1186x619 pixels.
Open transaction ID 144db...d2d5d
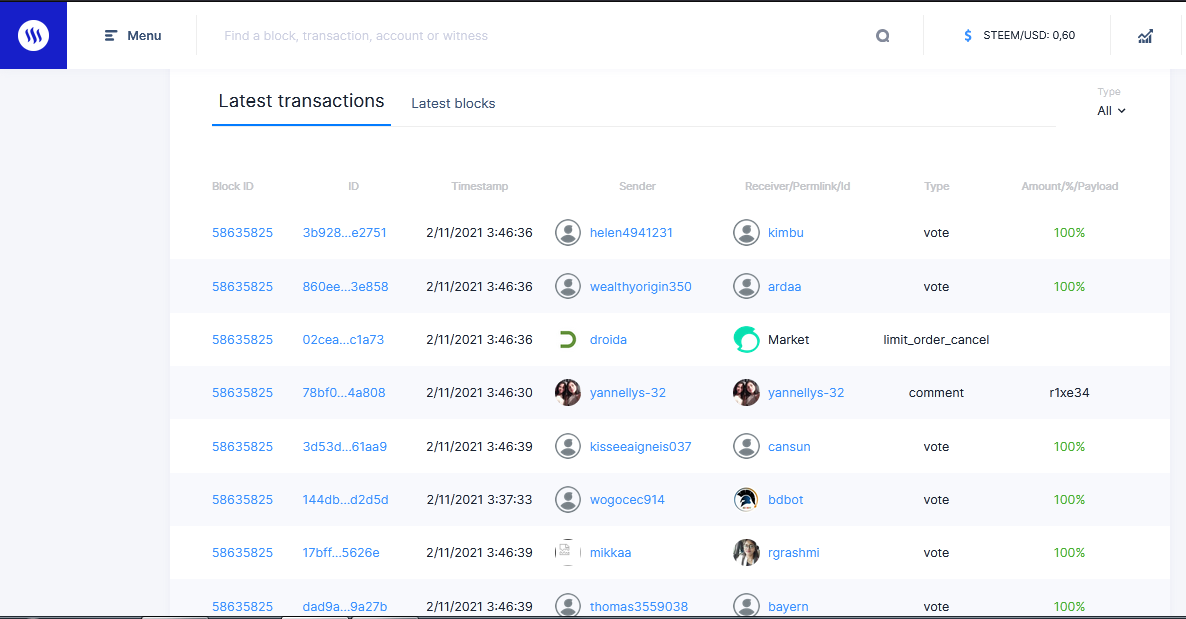[345, 499]
